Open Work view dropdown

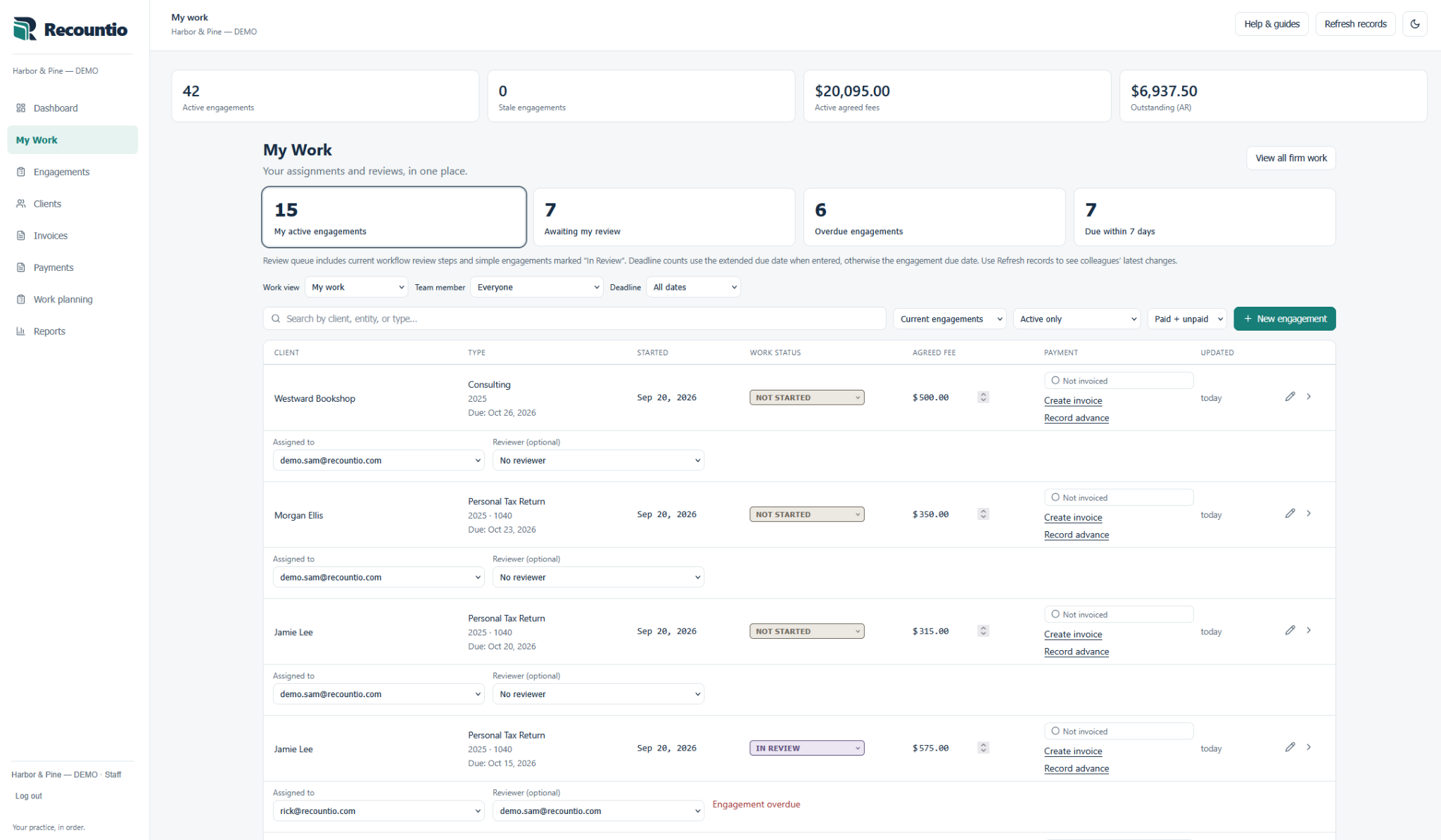[x=357, y=287]
